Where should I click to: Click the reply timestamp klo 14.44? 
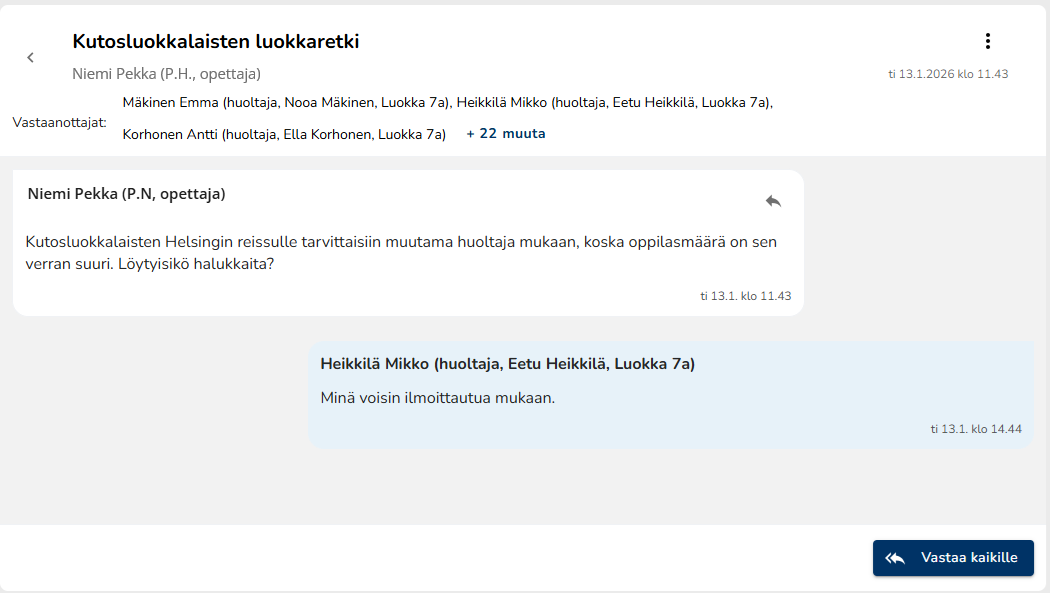[975, 429]
